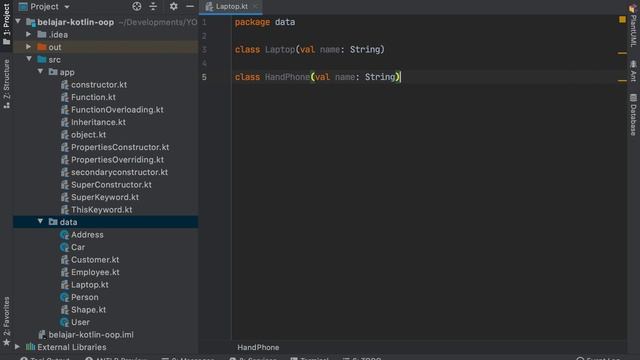
Task: Collapse the data package
Action: [40, 221]
